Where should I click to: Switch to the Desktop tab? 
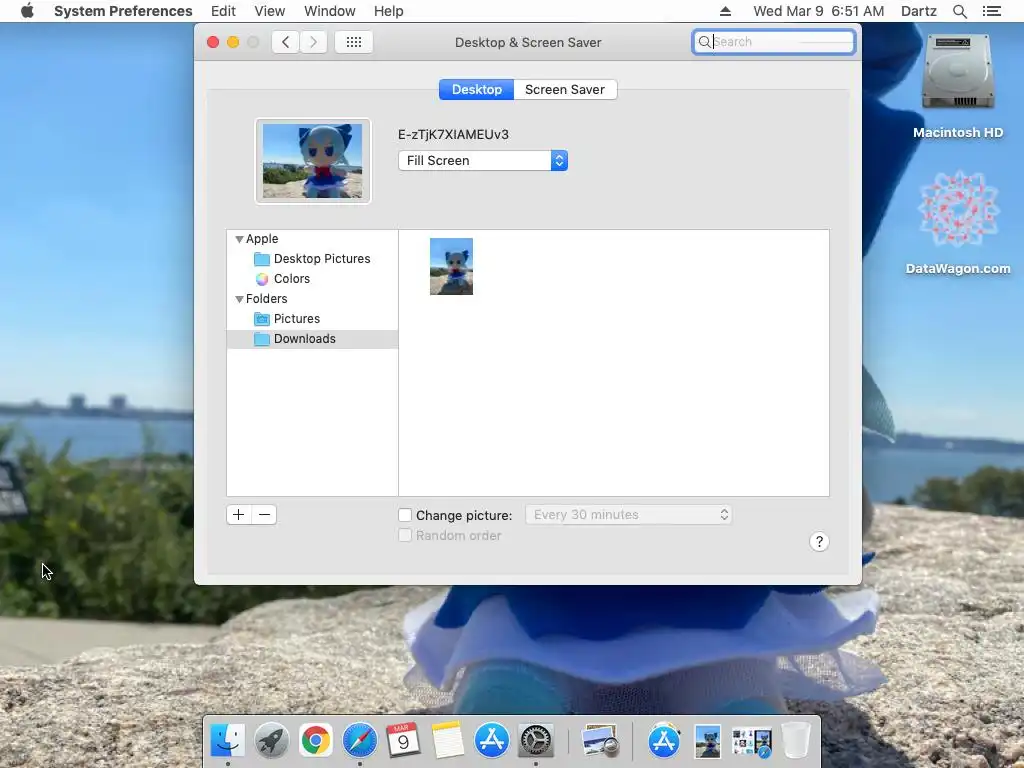click(x=477, y=89)
